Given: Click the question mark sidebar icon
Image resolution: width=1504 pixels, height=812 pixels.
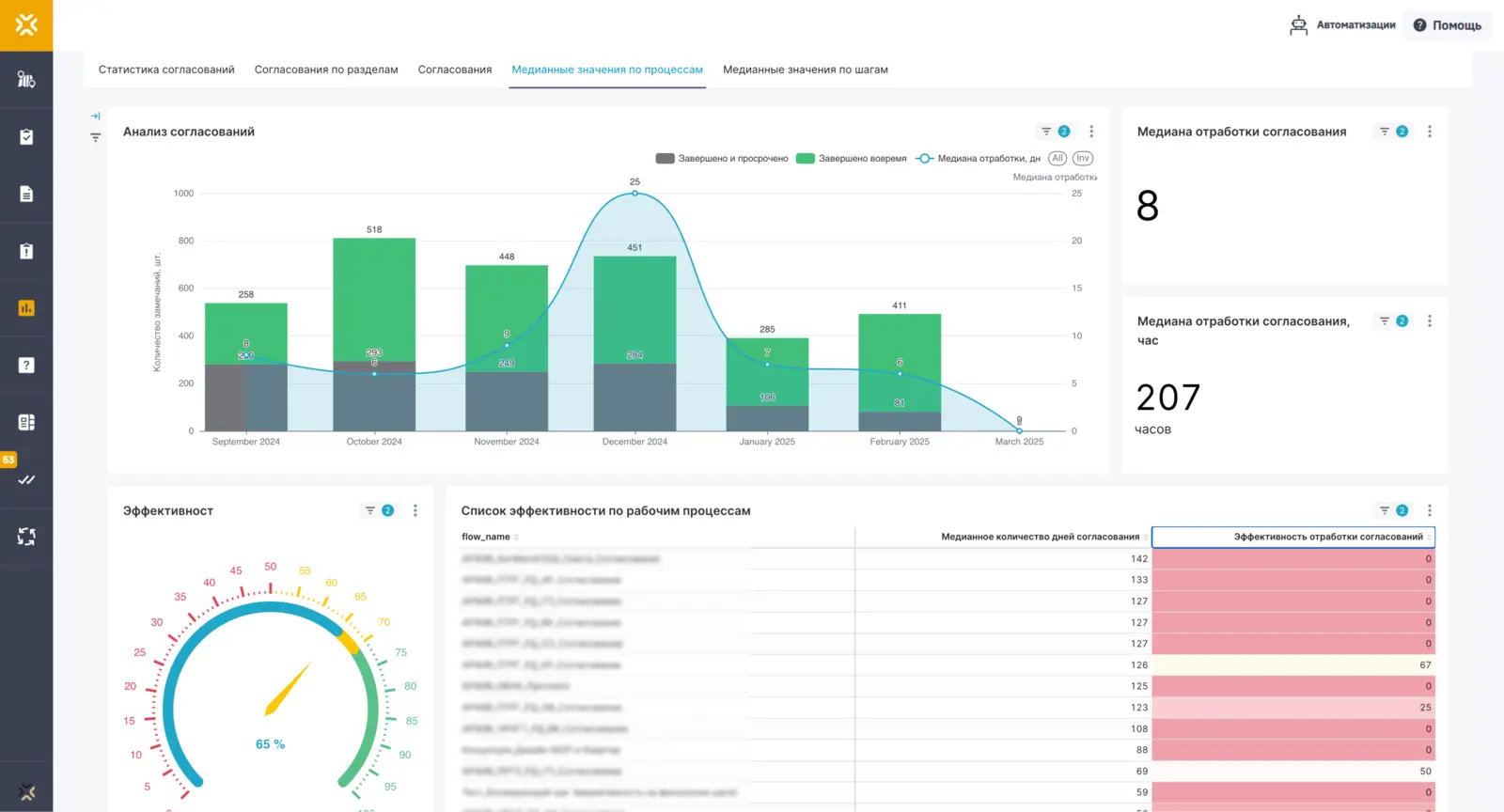Looking at the screenshot, I should click(x=26, y=366).
